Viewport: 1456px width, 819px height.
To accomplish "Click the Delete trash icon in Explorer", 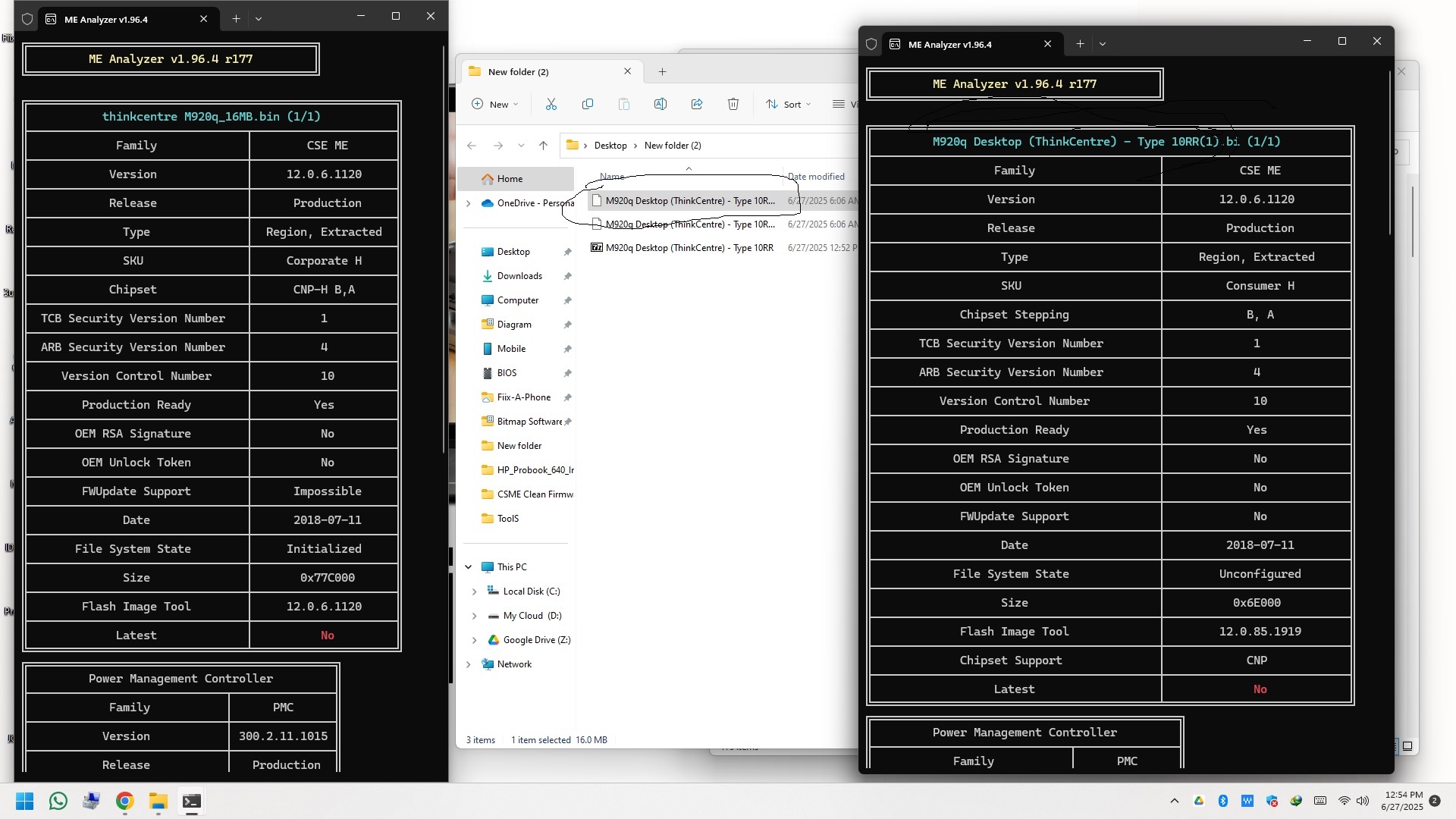I will point(733,105).
